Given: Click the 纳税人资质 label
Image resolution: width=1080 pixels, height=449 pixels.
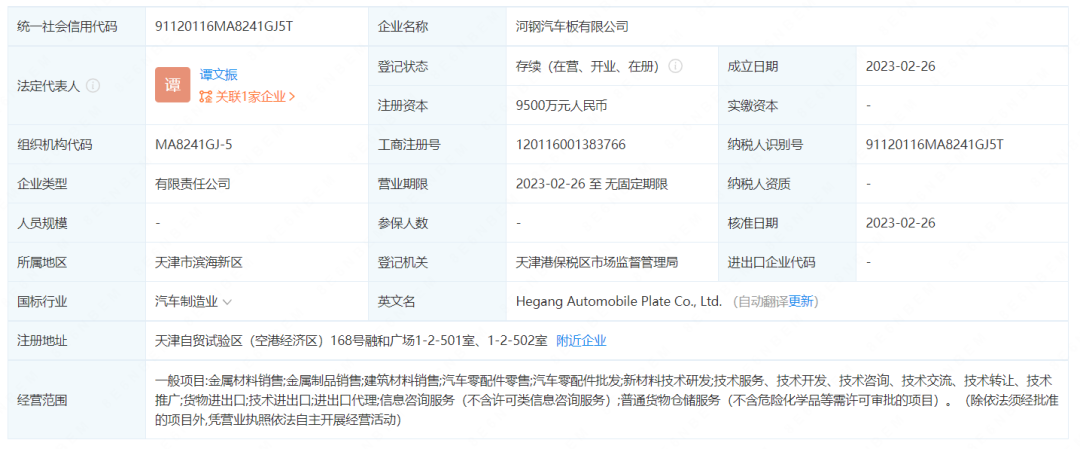Looking at the screenshot, I should (x=759, y=184).
